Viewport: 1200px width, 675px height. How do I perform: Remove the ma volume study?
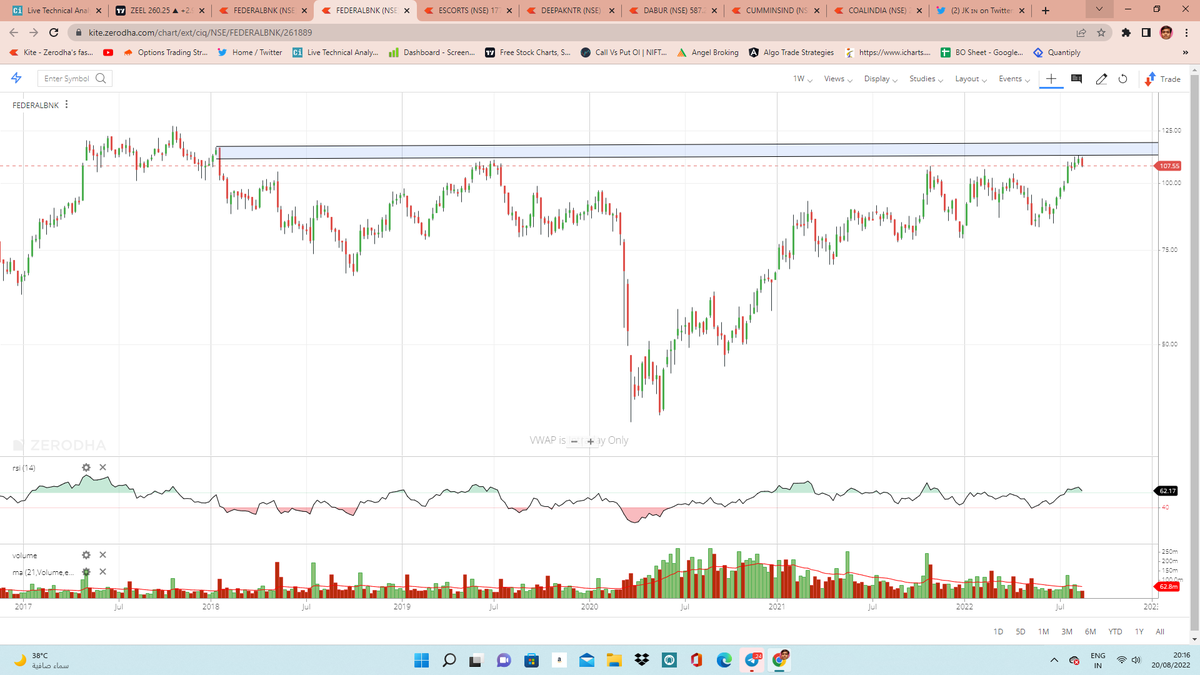(103, 572)
